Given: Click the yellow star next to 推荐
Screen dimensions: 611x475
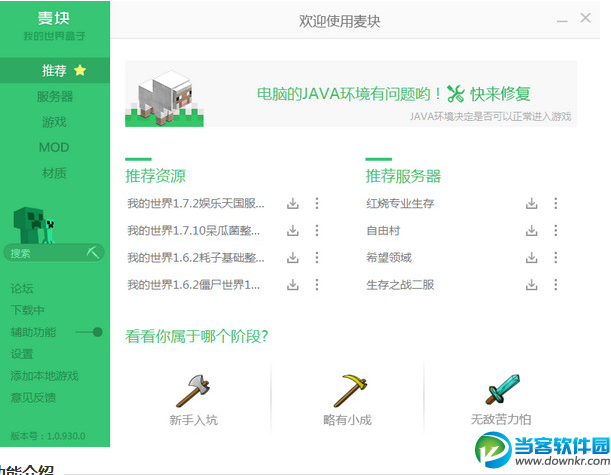Looking at the screenshot, I should pyautogui.click(x=80, y=71).
